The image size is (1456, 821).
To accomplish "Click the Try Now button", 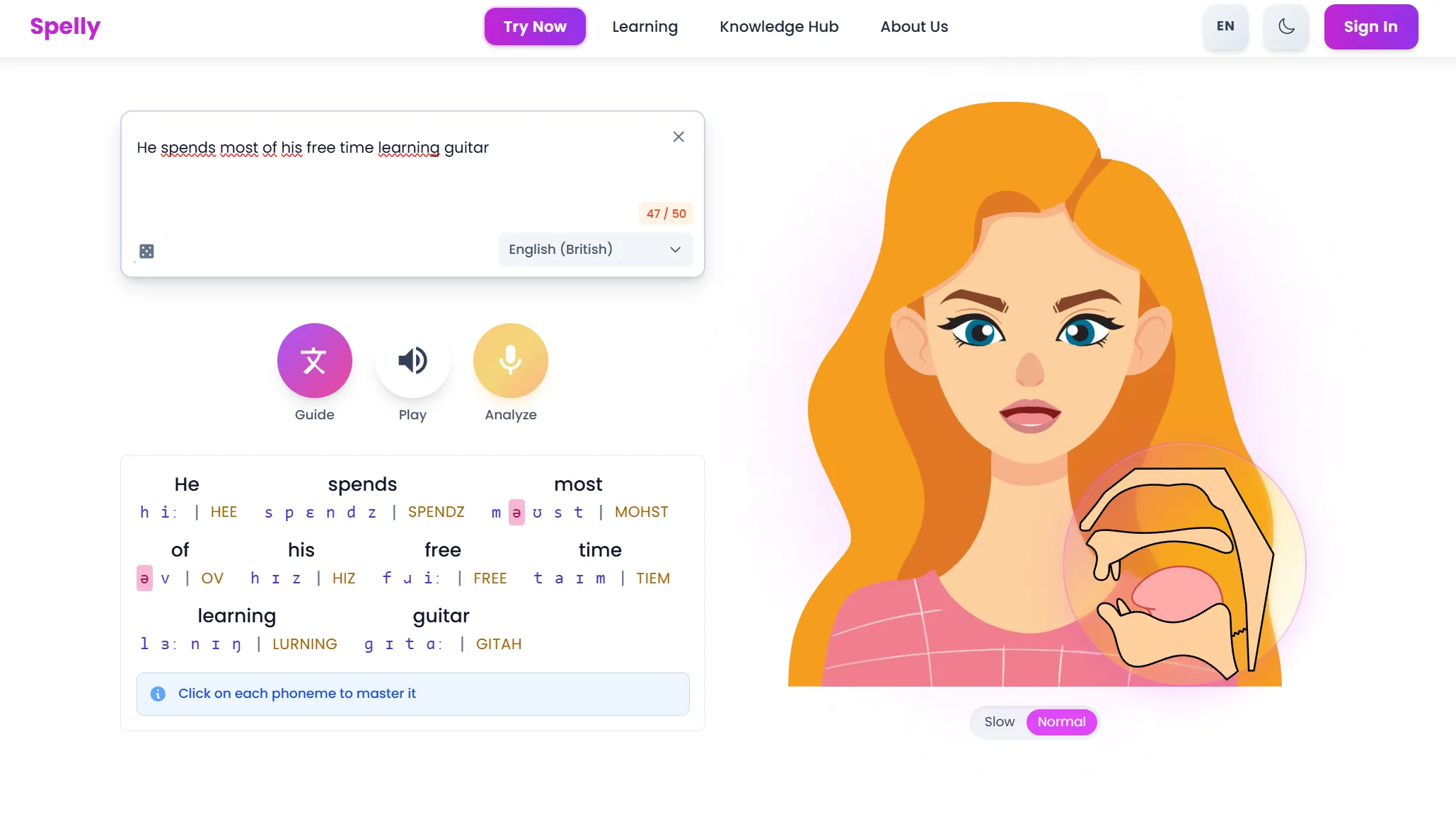I will (x=535, y=27).
